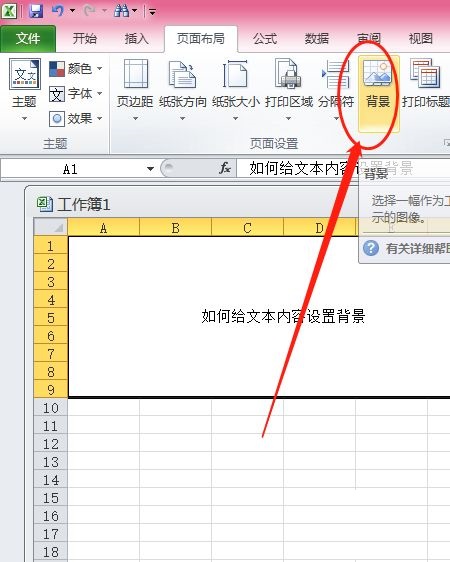Open the 颜色 (Colors) theme dropdown
Viewport: 450px width, 562px height.
pyautogui.click(x=76, y=68)
